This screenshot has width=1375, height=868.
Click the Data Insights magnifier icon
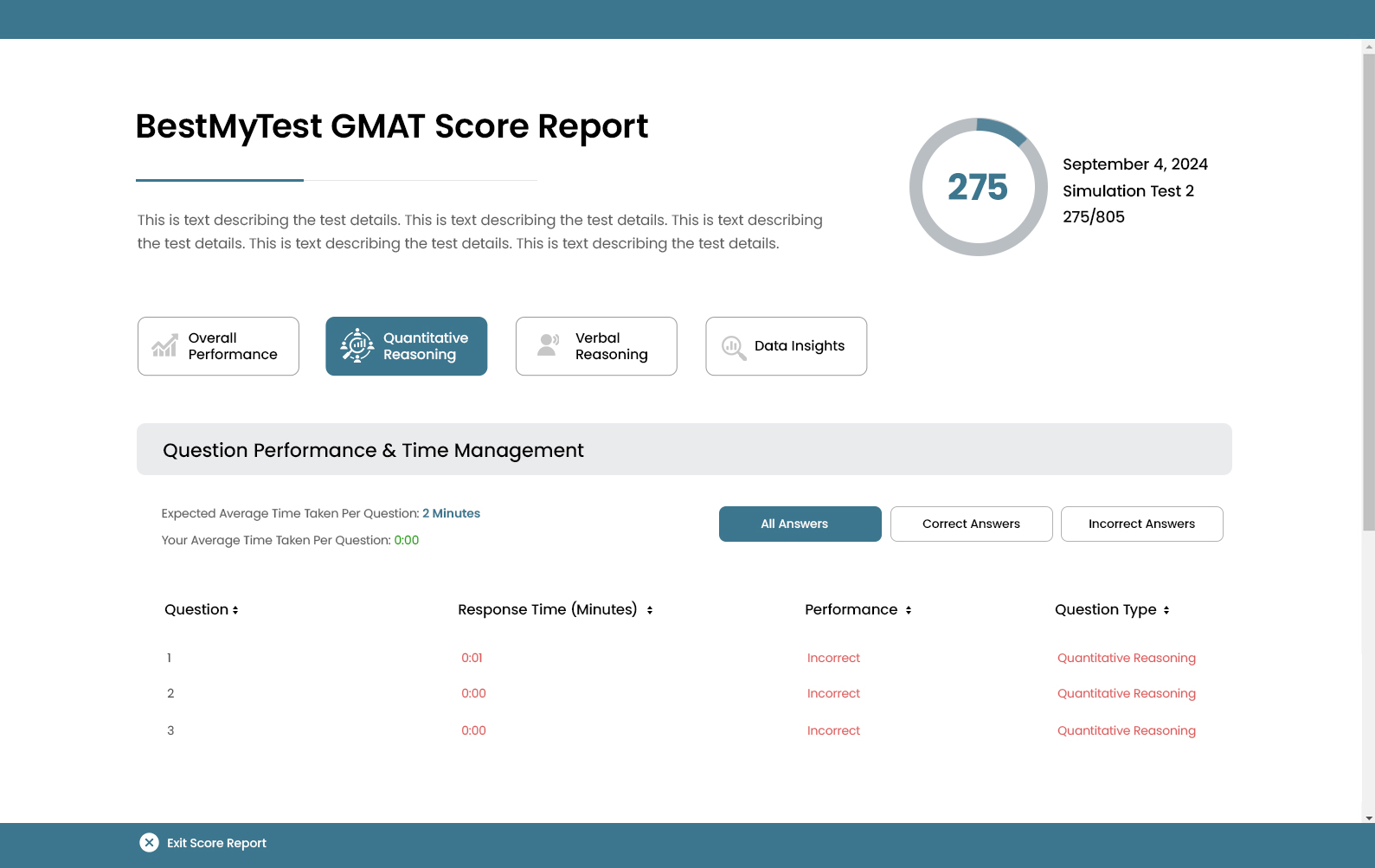pos(734,347)
